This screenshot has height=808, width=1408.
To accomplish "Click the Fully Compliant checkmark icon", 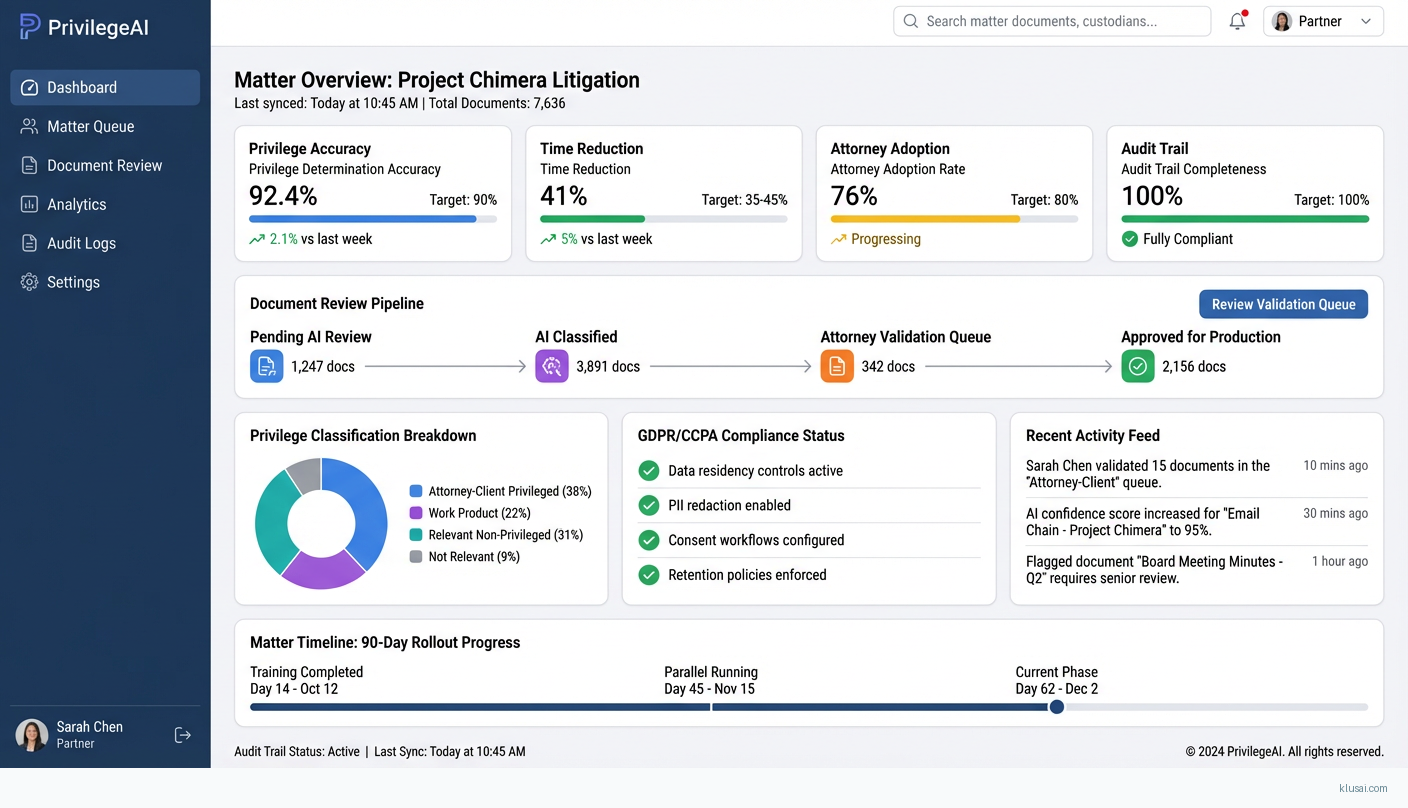I will [x=1130, y=239].
